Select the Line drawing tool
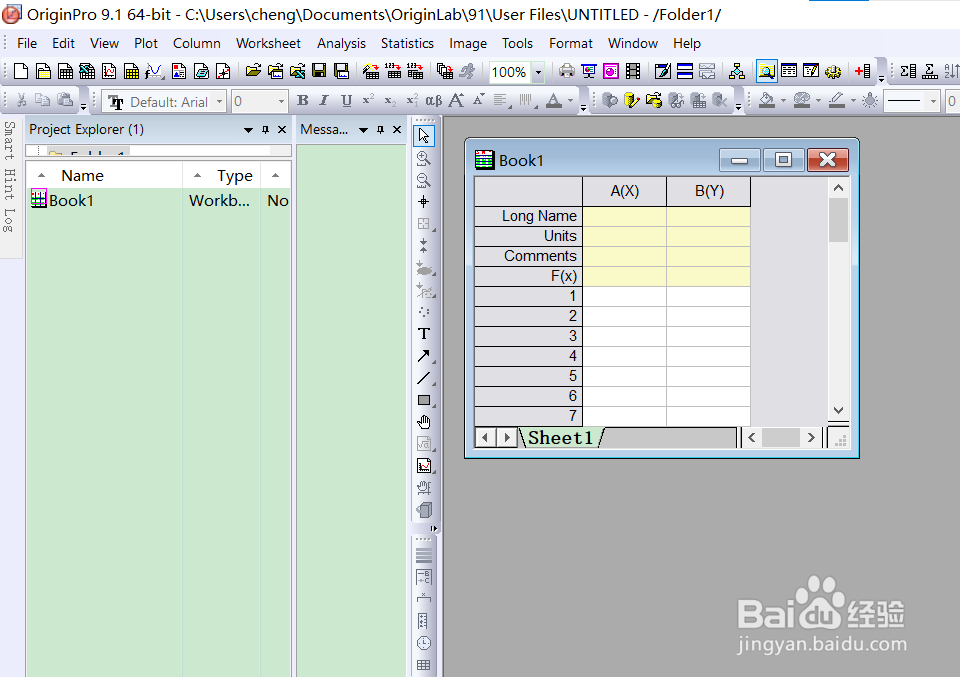 424,378
